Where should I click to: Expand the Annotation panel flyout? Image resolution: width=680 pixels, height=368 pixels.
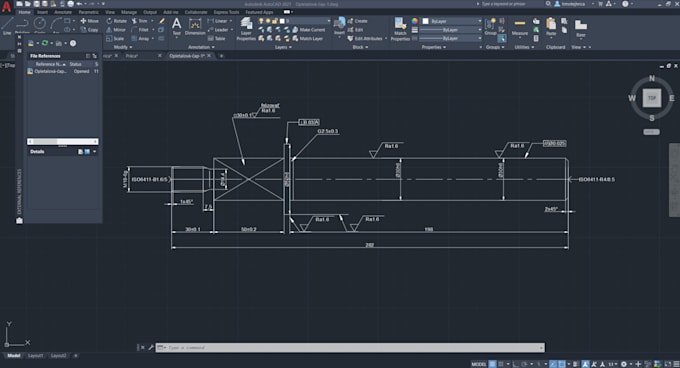(201, 47)
